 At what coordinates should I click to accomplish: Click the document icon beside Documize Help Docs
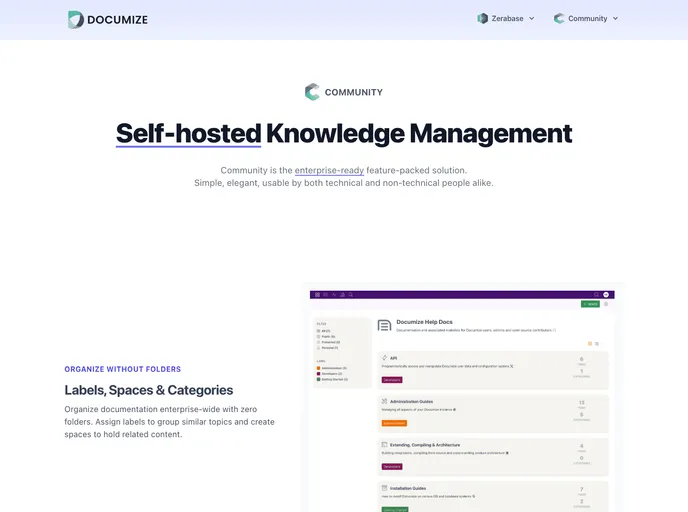[384, 325]
